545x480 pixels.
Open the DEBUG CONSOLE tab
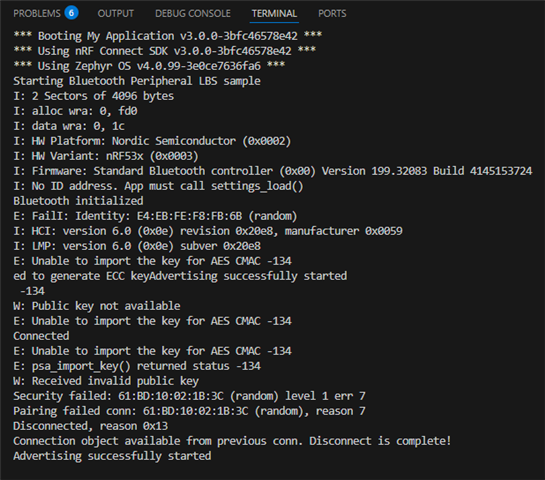pos(193,14)
